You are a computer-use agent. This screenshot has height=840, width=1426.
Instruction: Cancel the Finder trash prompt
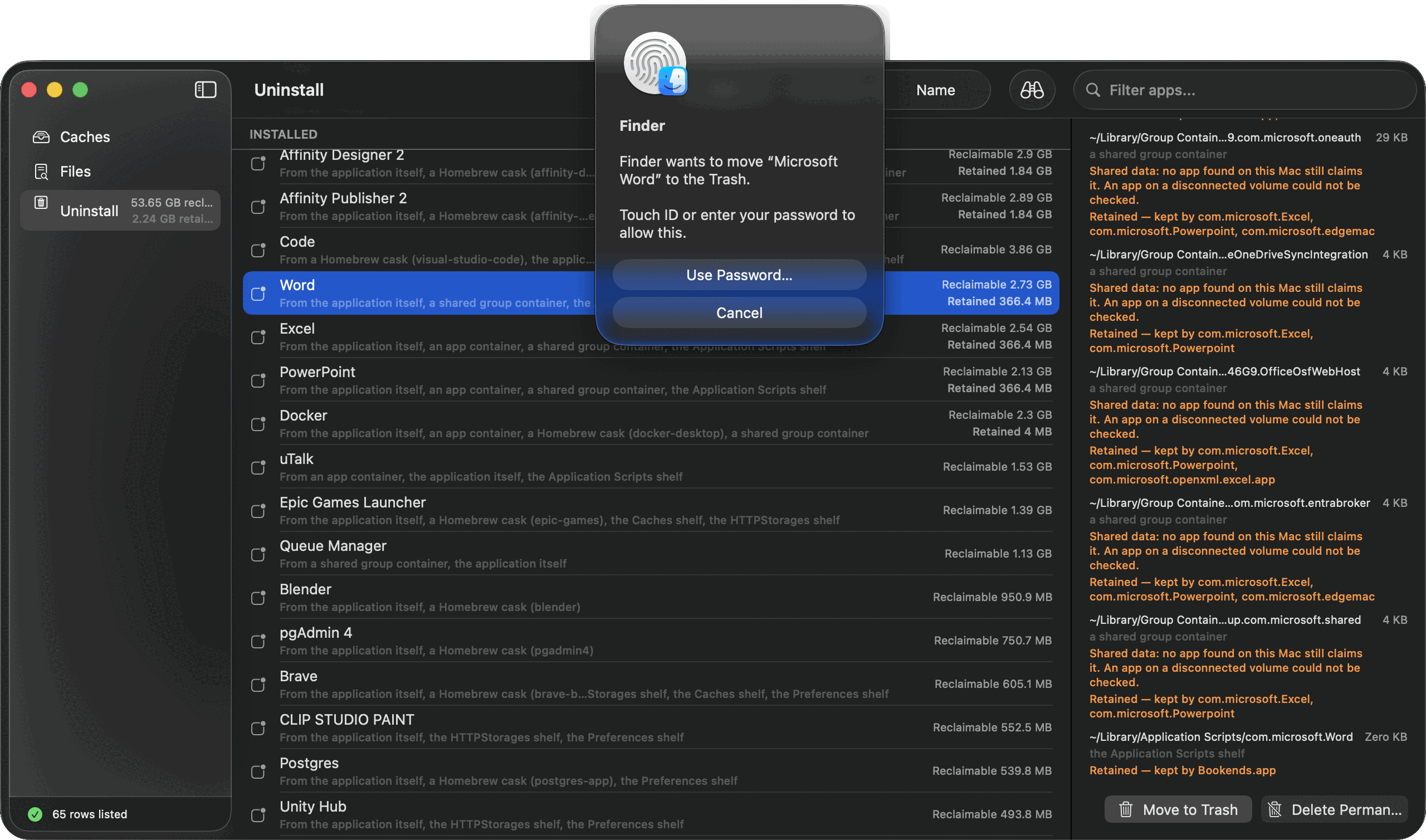point(739,313)
